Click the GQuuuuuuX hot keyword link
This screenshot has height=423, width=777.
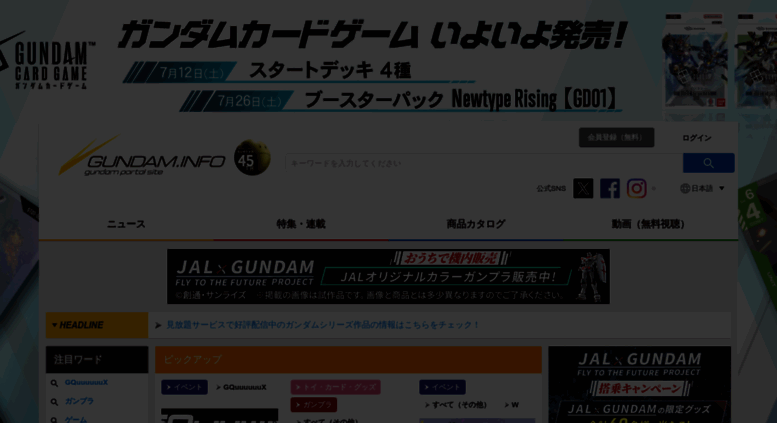(x=86, y=382)
